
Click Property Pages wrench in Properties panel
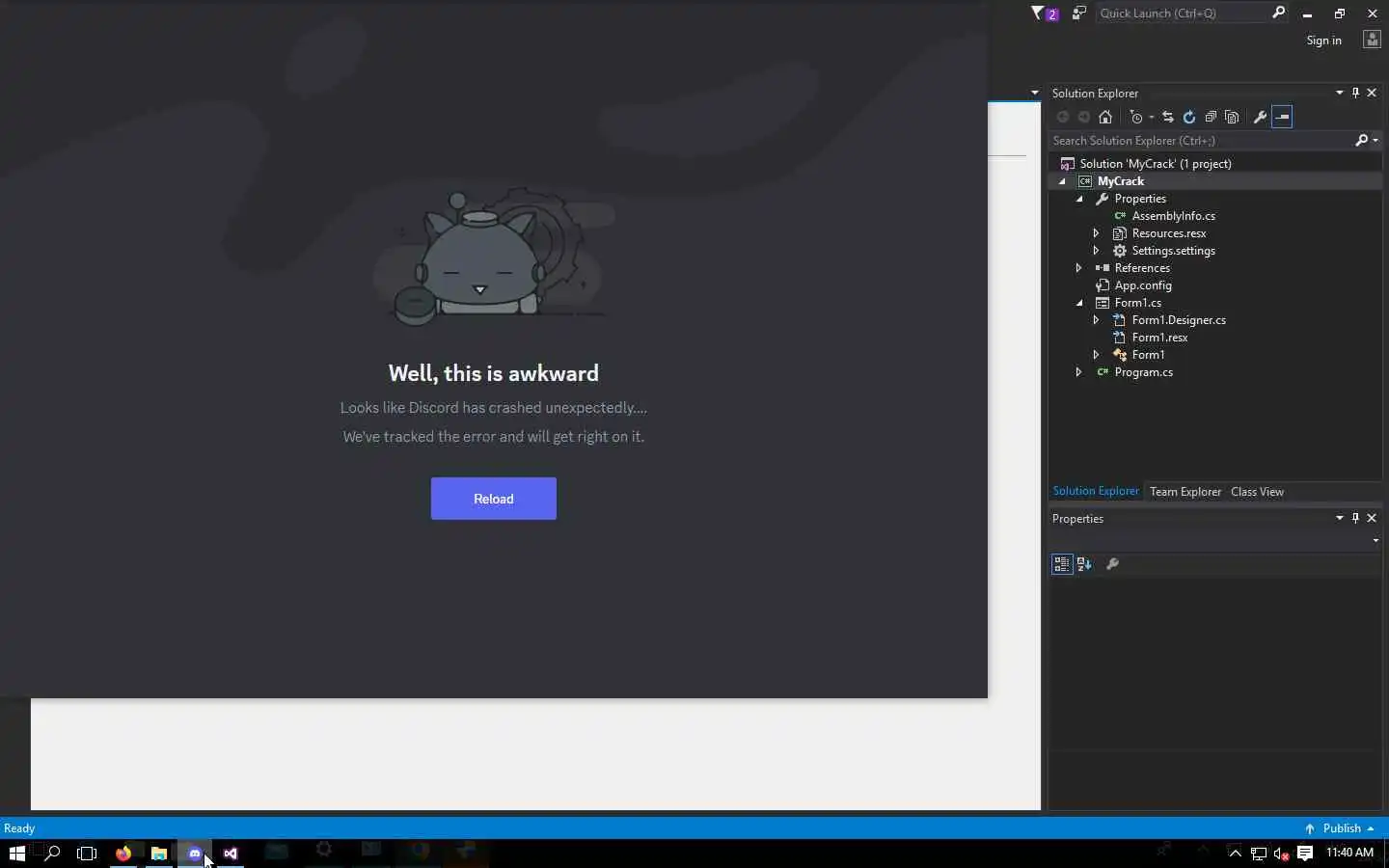tap(1112, 564)
